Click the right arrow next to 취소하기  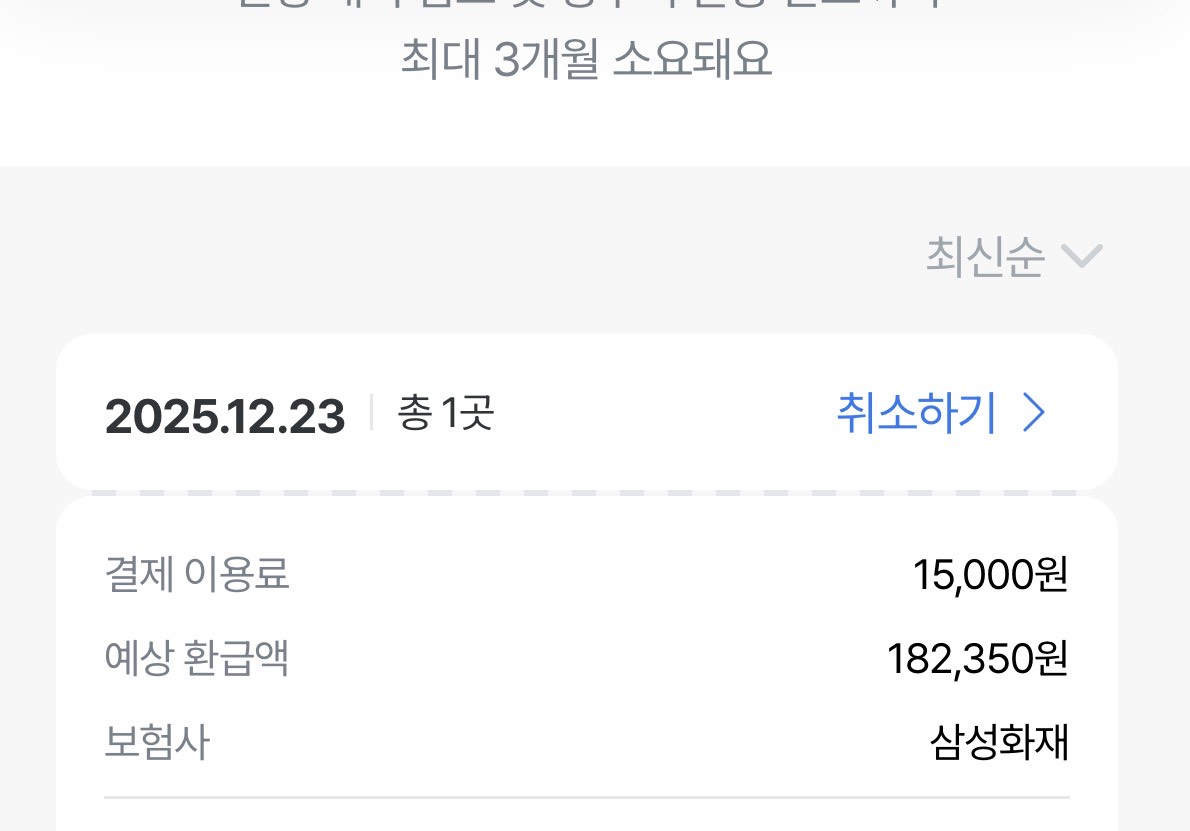(1035, 413)
